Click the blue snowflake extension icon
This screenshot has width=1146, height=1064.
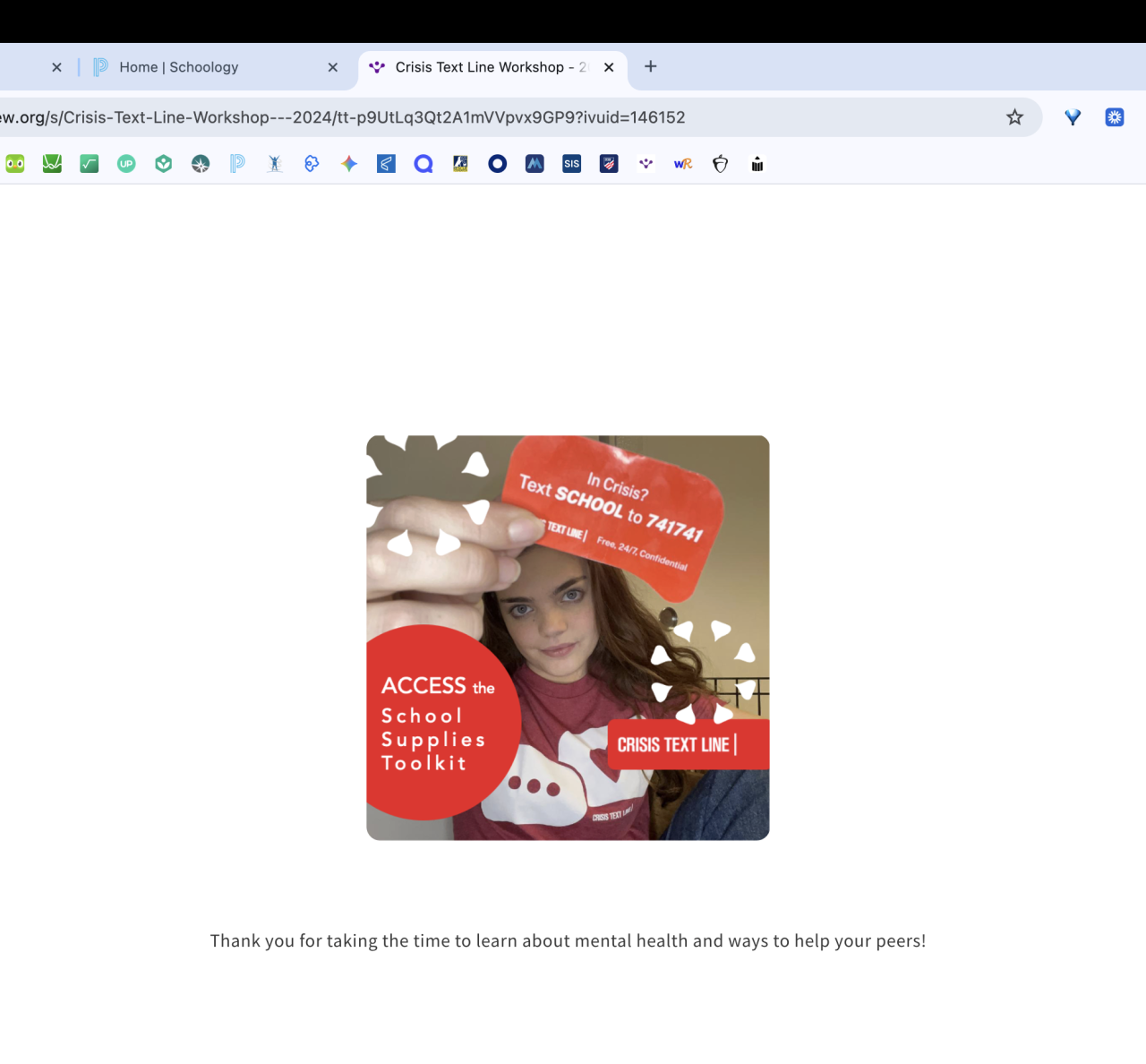coord(1115,117)
